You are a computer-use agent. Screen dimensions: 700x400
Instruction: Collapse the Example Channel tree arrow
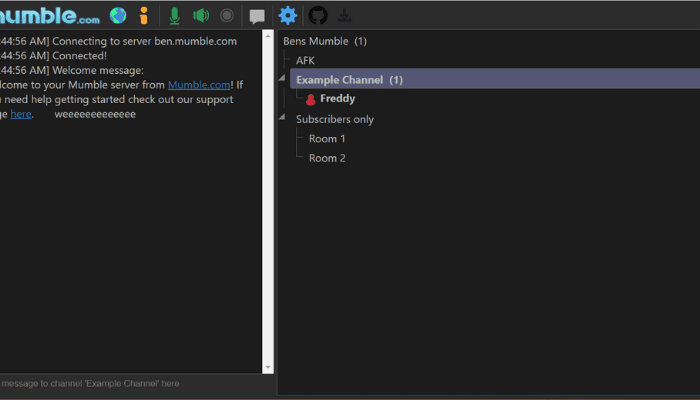[282, 78]
